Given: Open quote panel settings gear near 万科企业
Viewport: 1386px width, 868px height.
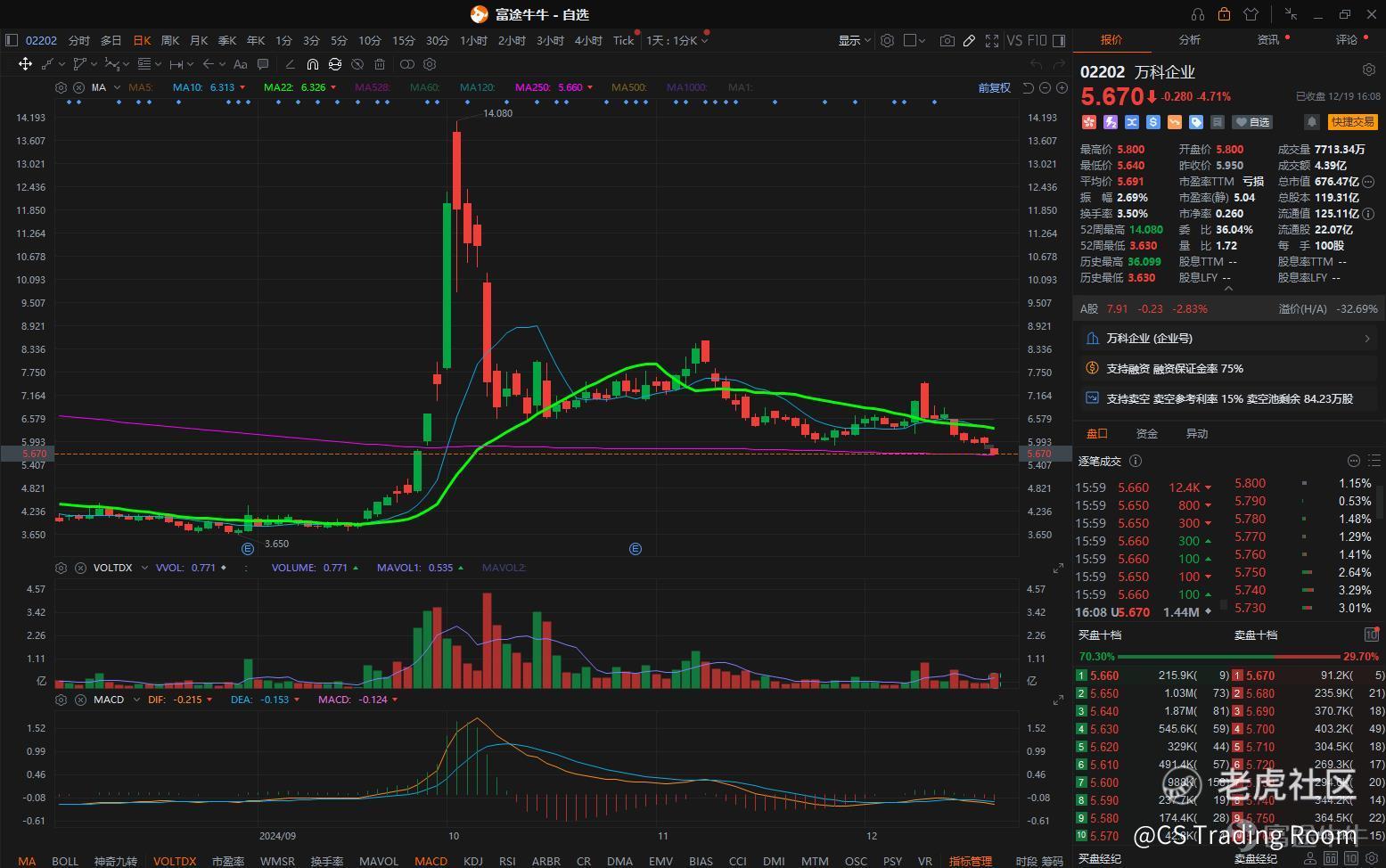Looking at the screenshot, I should click(x=1369, y=70).
